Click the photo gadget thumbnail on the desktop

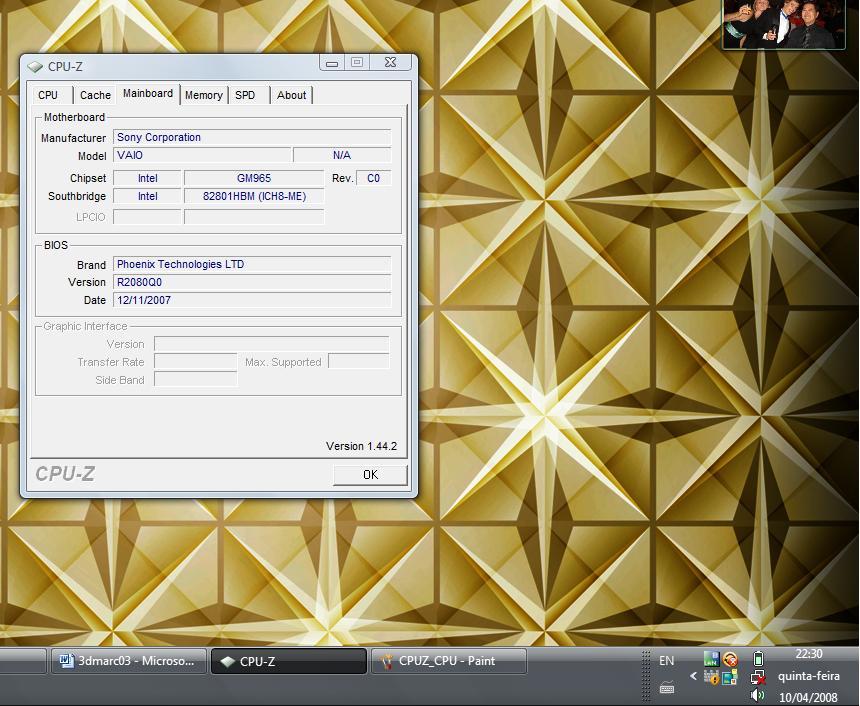784,24
